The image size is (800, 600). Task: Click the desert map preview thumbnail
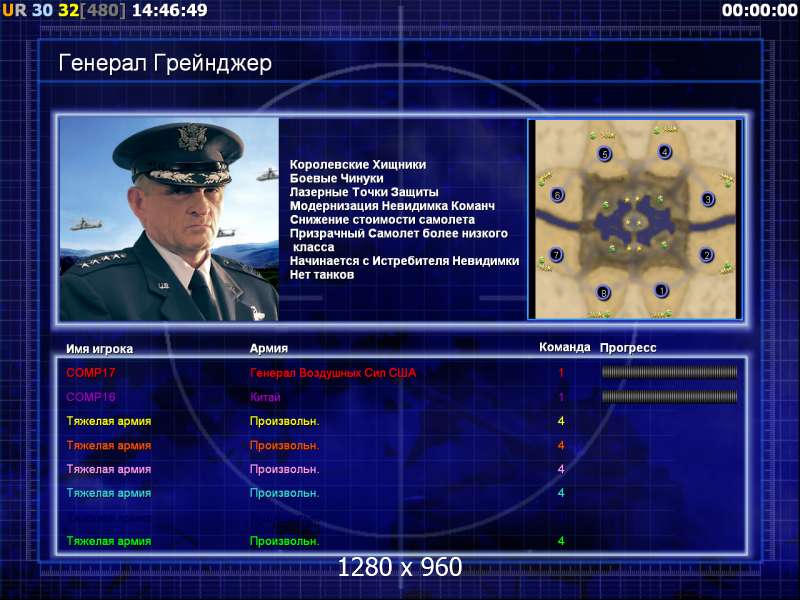[635, 219]
